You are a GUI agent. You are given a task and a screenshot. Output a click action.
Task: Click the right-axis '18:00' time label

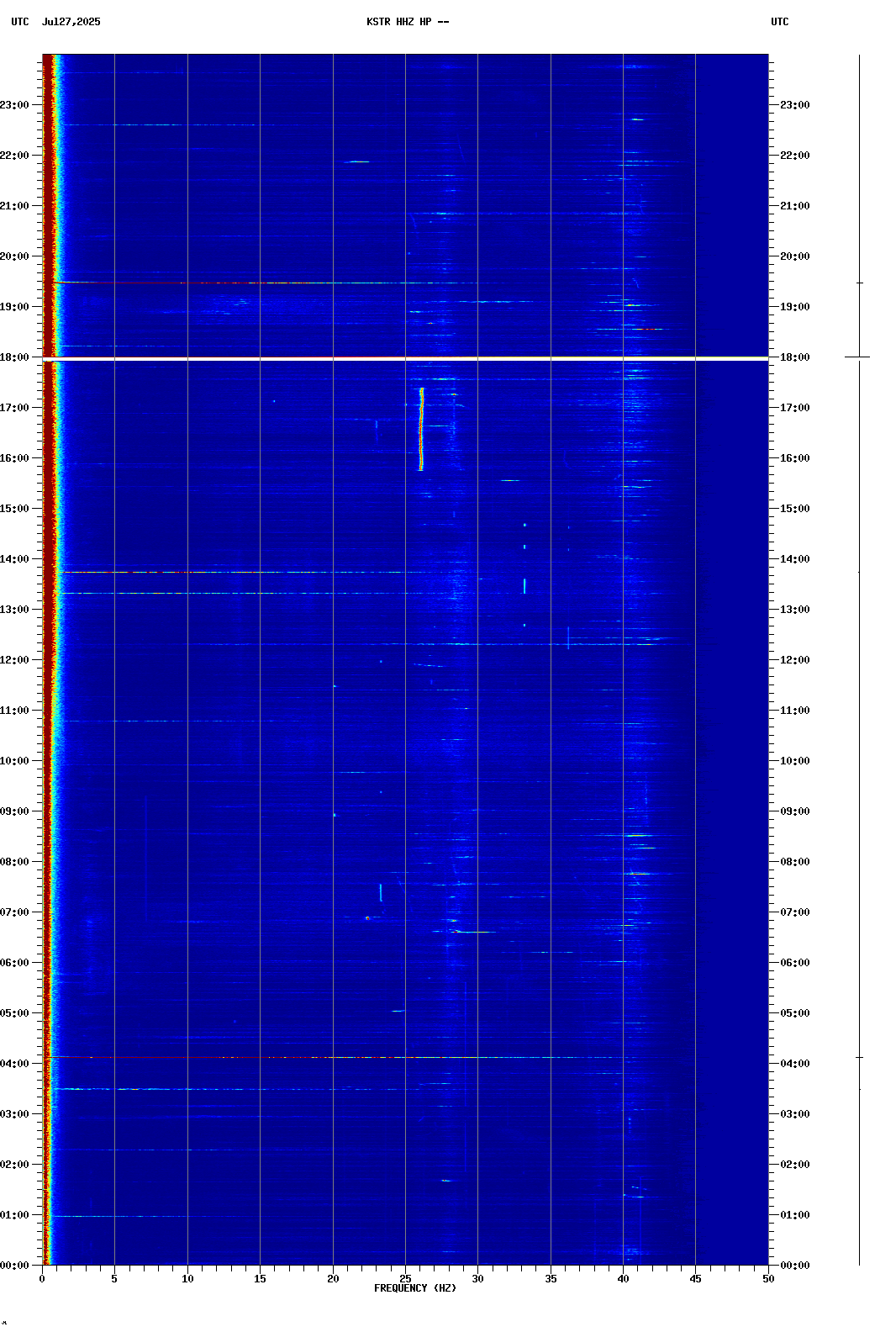pos(795,357)
